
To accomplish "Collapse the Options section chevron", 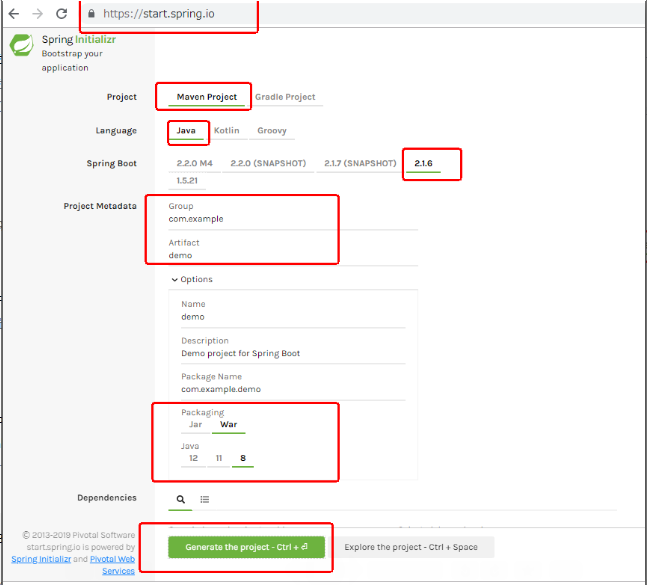I will click(x=175, y=280).
